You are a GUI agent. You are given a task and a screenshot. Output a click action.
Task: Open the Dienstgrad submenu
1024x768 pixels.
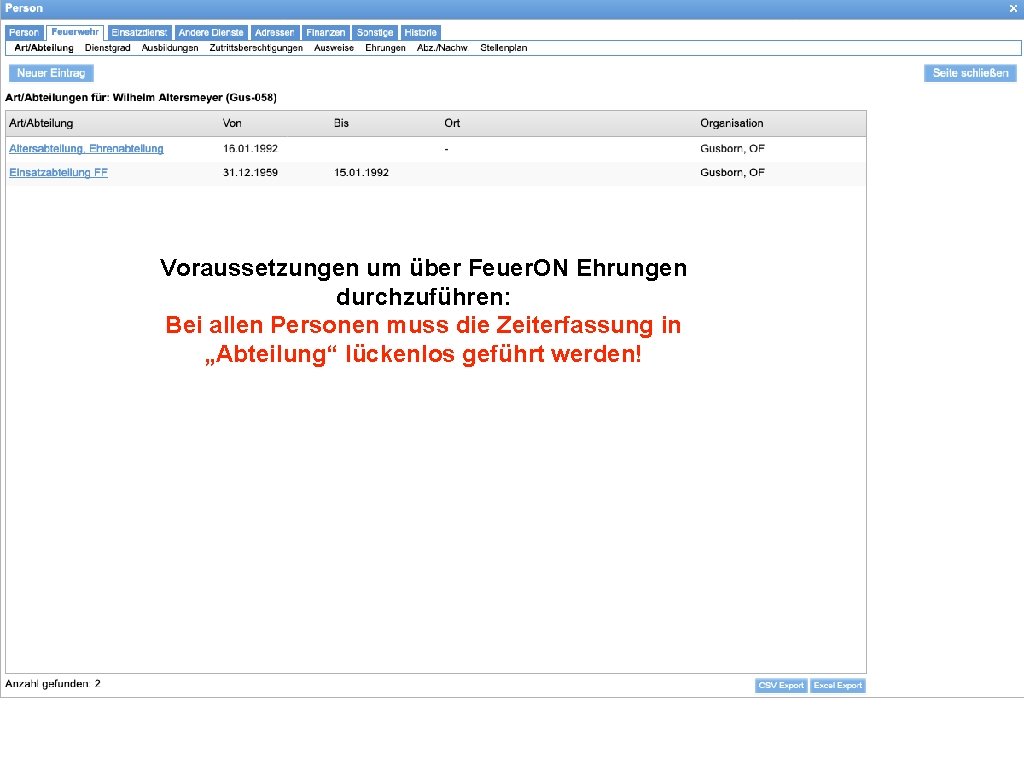[108, 48]
